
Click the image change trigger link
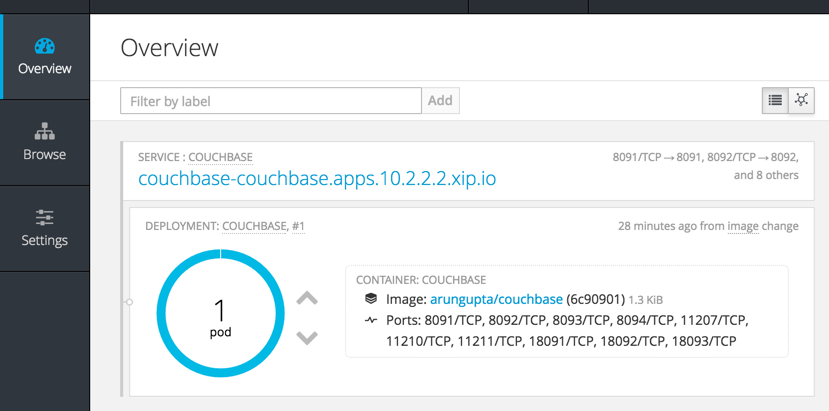point(743,226)
